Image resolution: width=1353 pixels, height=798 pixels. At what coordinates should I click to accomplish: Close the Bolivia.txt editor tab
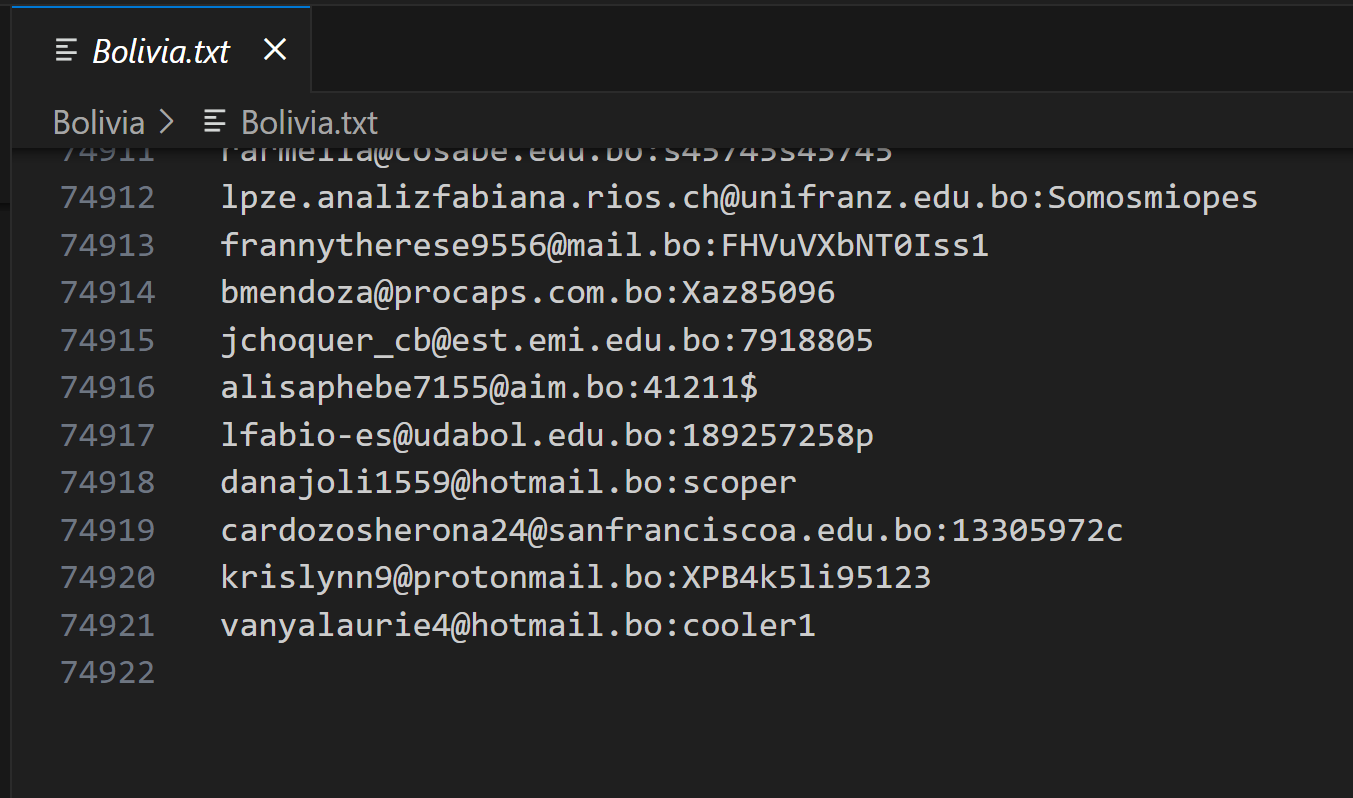coord(275,50)
